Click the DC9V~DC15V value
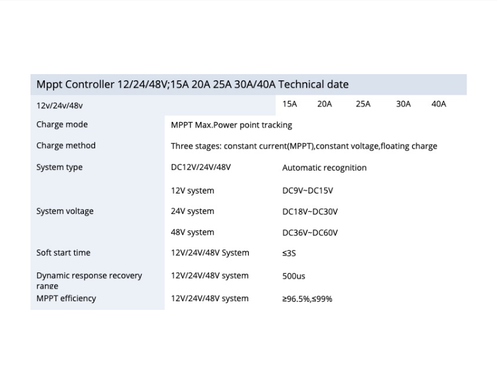497x384 pixels. tap(308, 191)
